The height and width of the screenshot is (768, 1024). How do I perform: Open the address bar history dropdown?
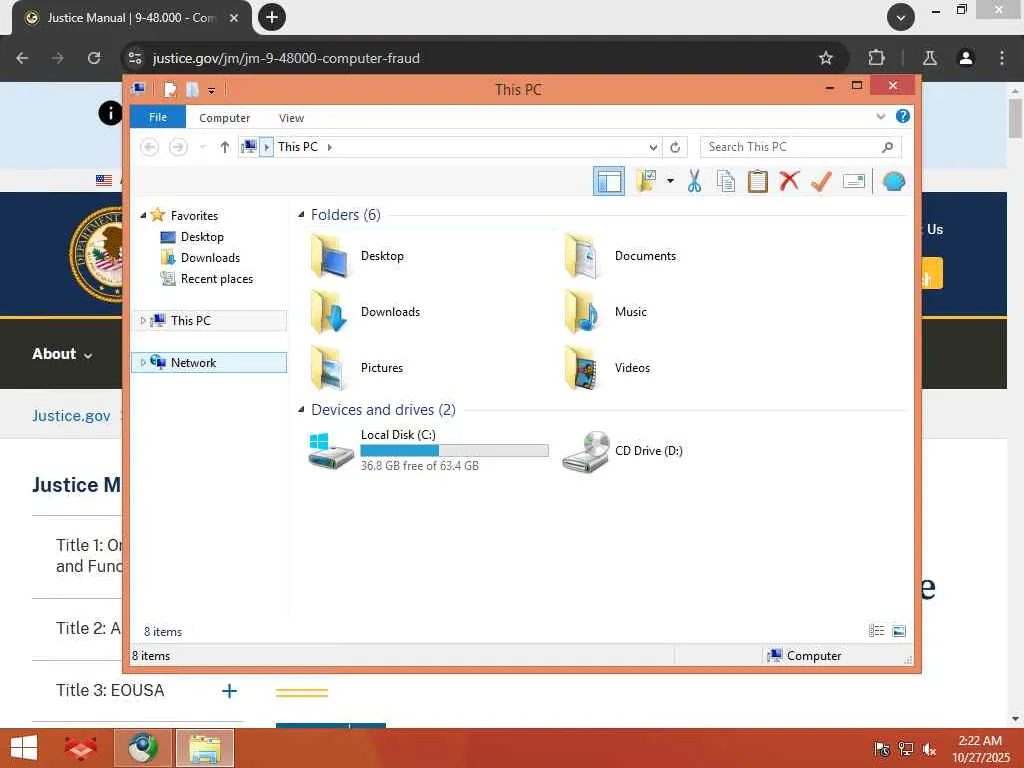click(x=653, y=148)
